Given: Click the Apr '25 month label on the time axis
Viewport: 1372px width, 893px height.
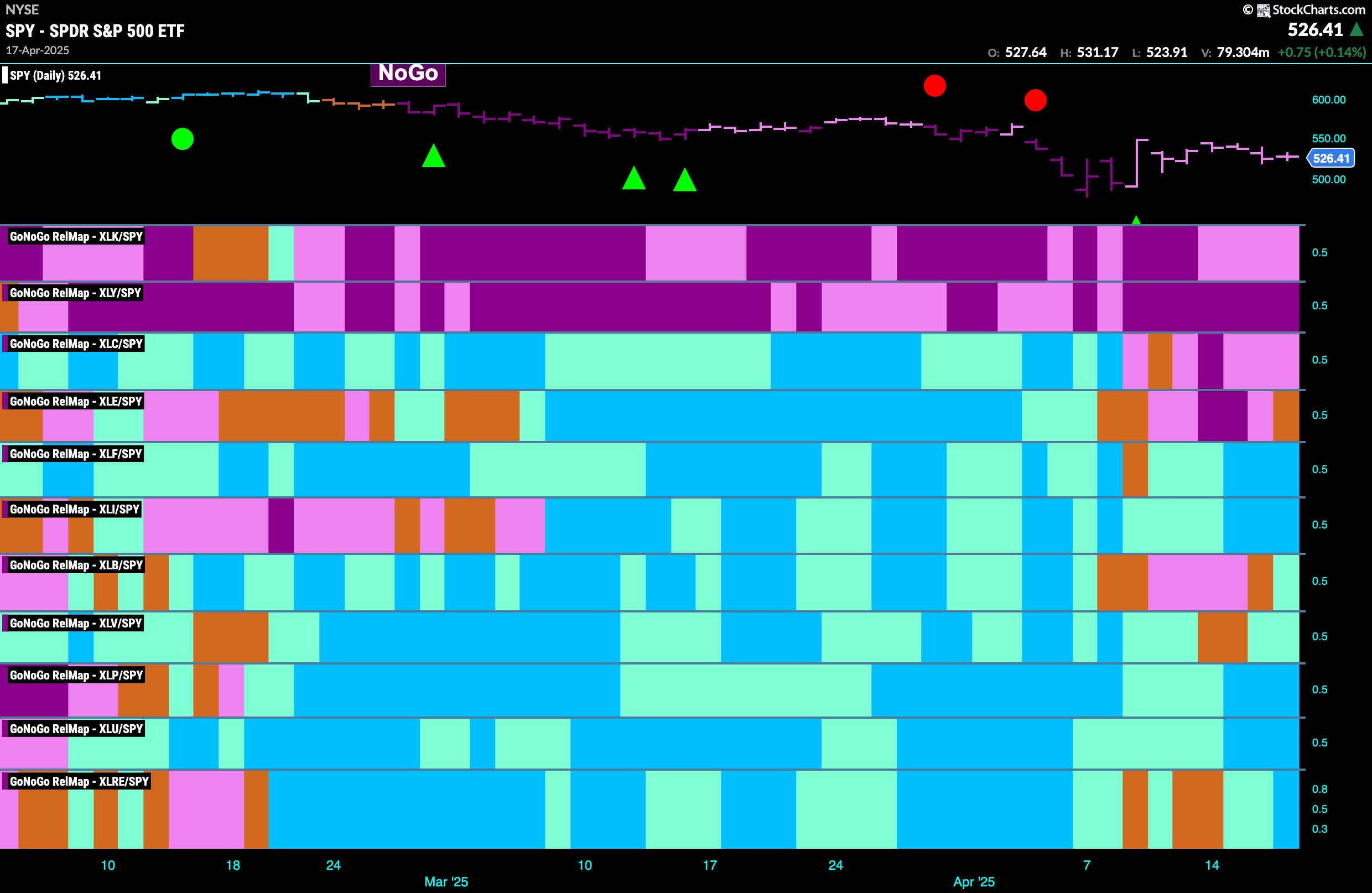Looking at the screenshot, I should click(x=974, y=881).
